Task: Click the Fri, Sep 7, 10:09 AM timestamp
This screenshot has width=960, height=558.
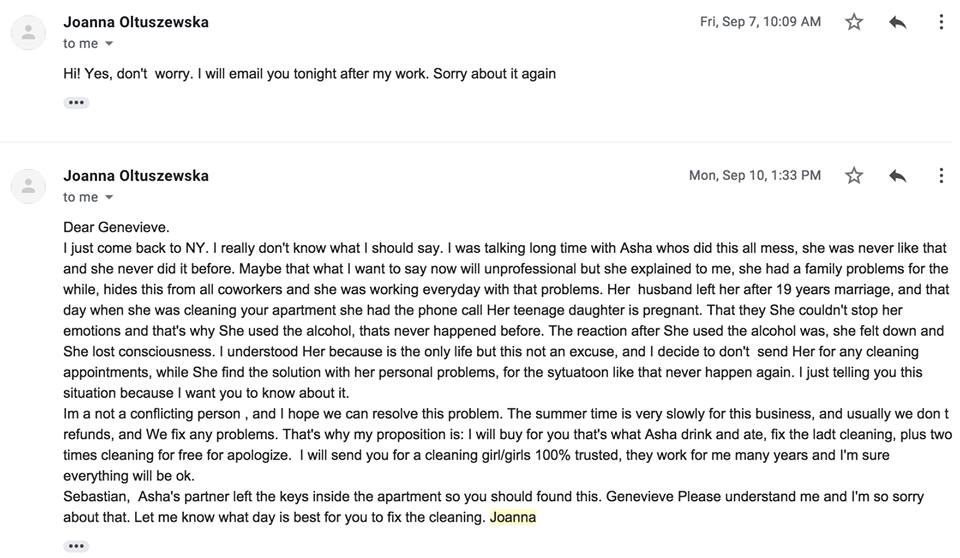Action: click(760, 22)
